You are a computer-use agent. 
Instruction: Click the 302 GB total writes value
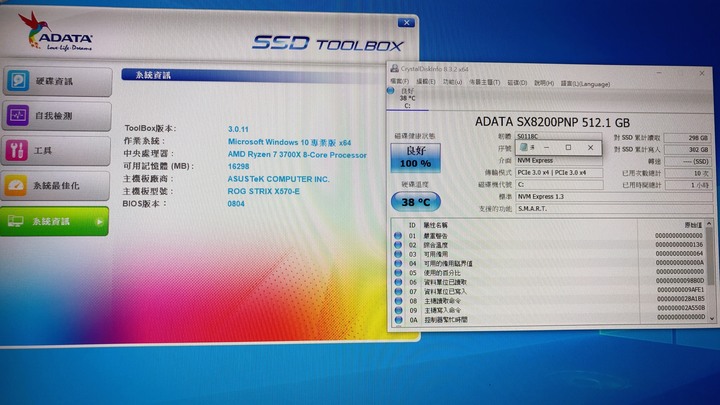click(x=687, y=150)
